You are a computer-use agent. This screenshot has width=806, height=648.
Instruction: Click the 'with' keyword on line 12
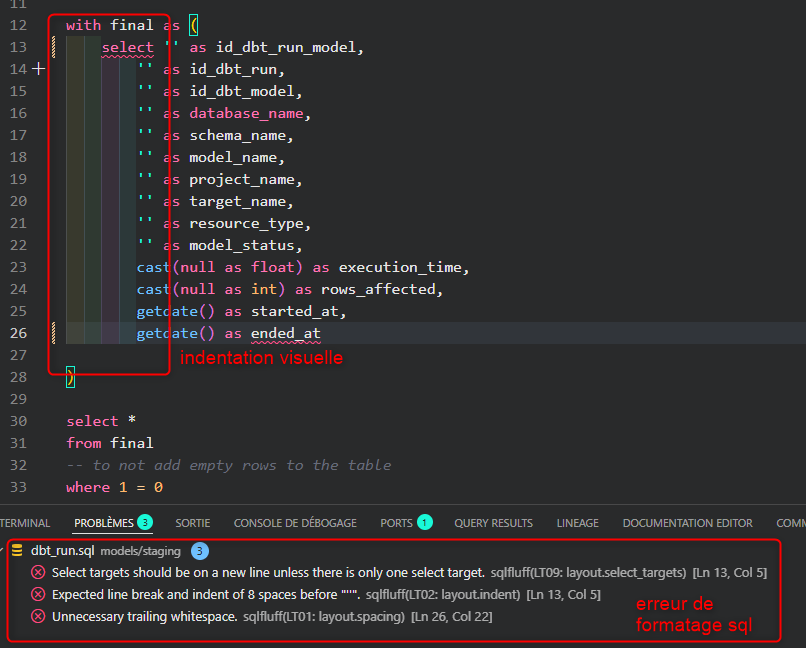[83, 25]
